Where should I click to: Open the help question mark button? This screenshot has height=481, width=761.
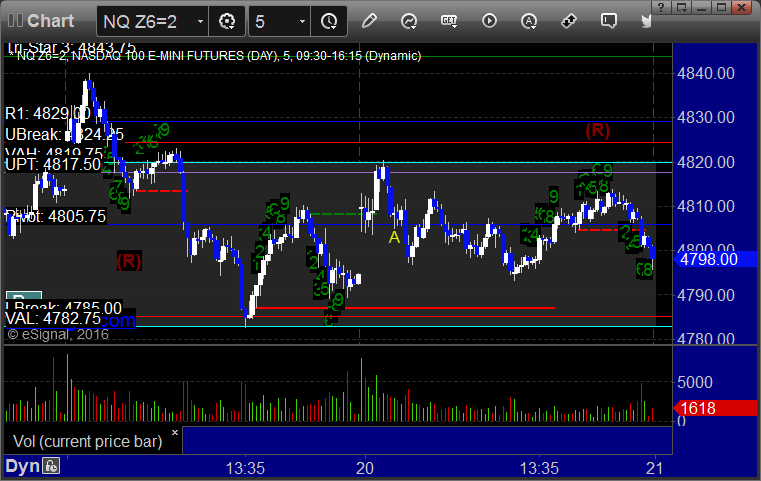point(661,7)
